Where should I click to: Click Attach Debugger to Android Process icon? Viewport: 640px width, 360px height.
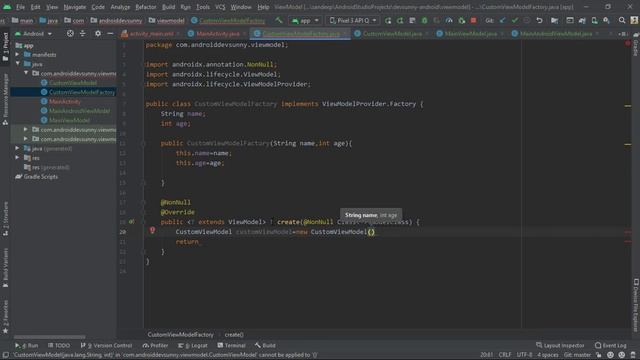point(462,20)
